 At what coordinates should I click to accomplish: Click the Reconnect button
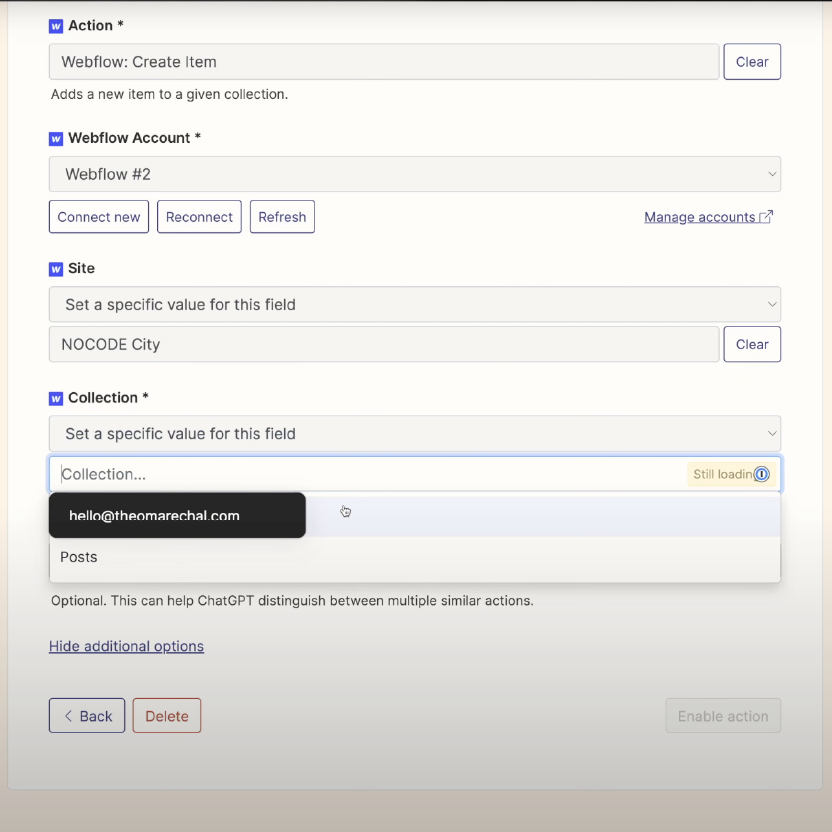(x=199, y=216)
